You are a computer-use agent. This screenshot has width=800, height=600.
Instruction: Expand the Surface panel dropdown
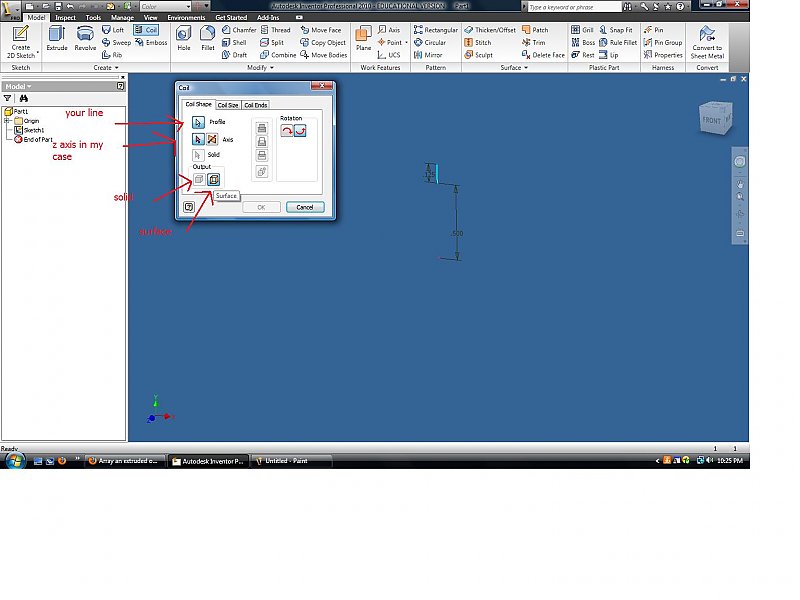[514, 67]
